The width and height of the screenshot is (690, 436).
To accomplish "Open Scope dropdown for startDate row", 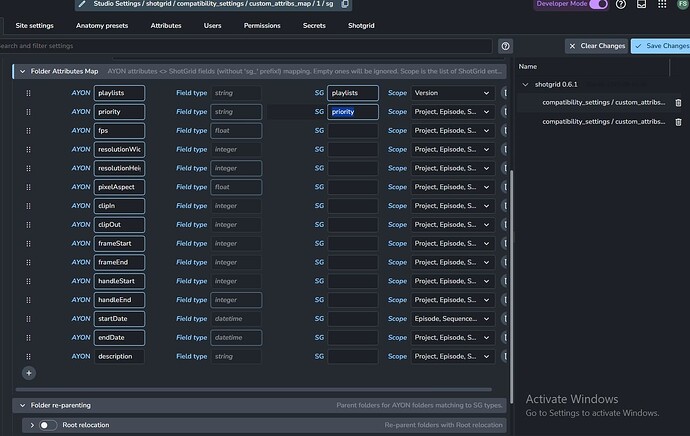I will tap(452, 319).
